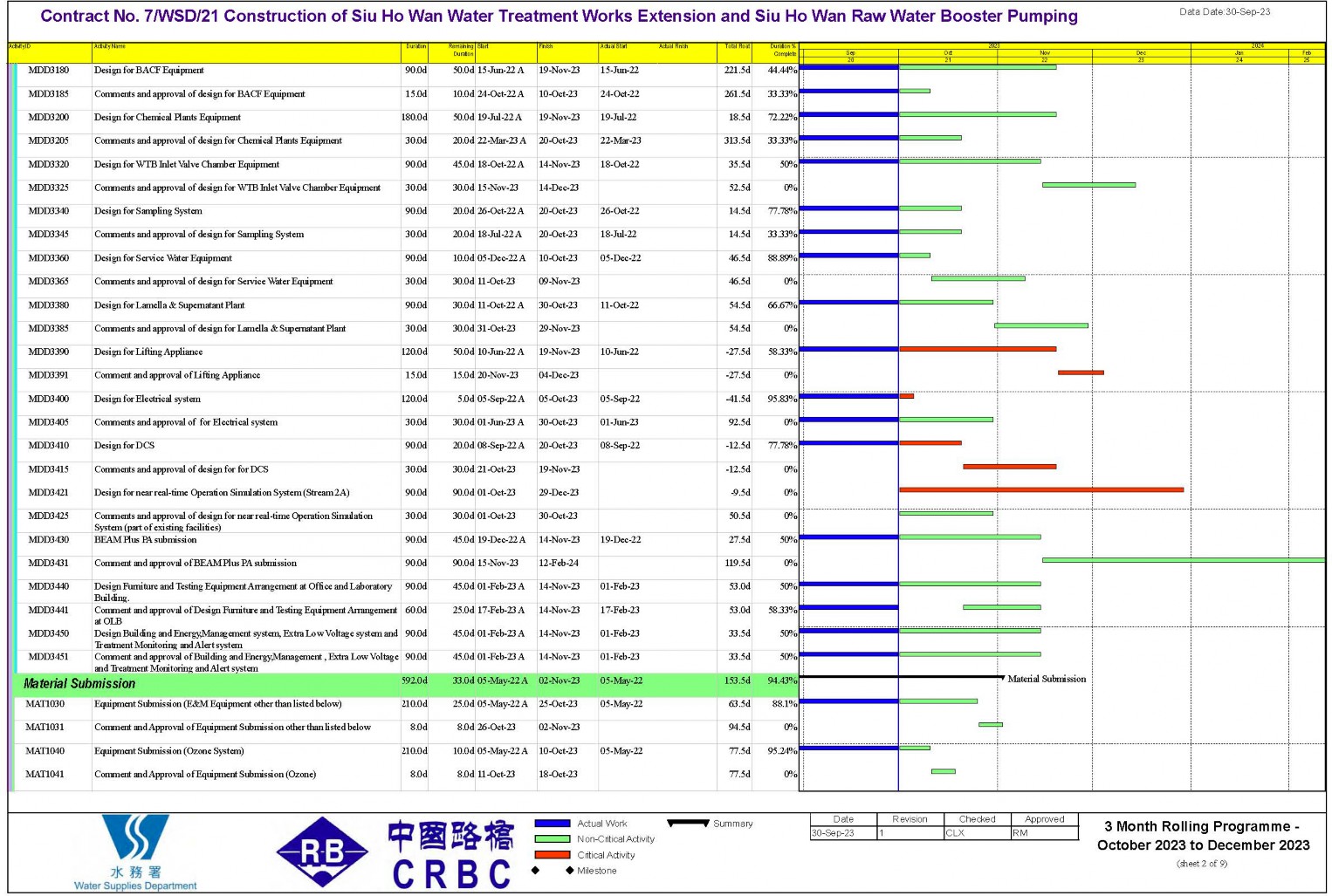This screenshot has width=1332, height=896.
Task: Click the contract title heading text
Action: [560, 16]
